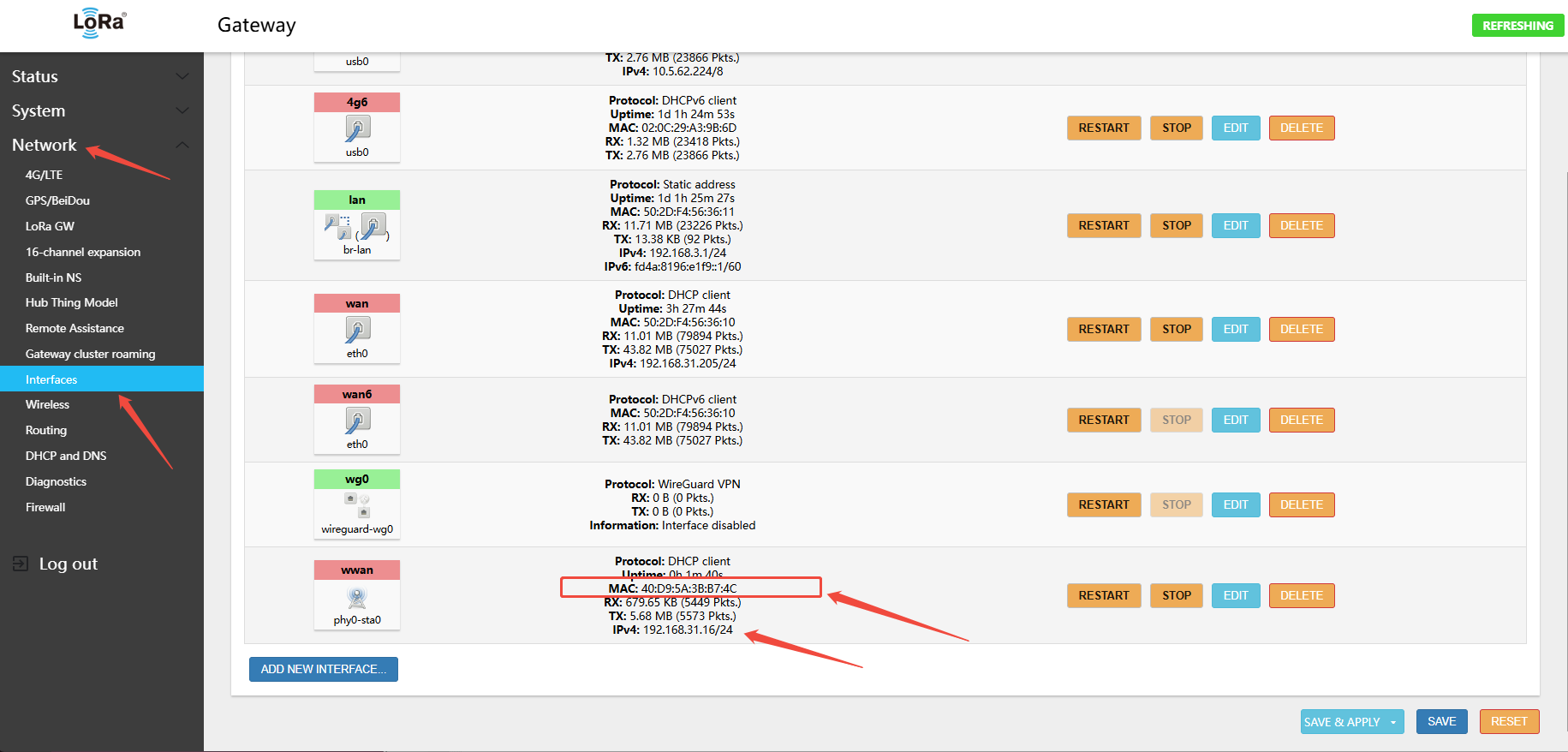
Task: Open the Wireless menu item
Action: (x=48, y=404)
